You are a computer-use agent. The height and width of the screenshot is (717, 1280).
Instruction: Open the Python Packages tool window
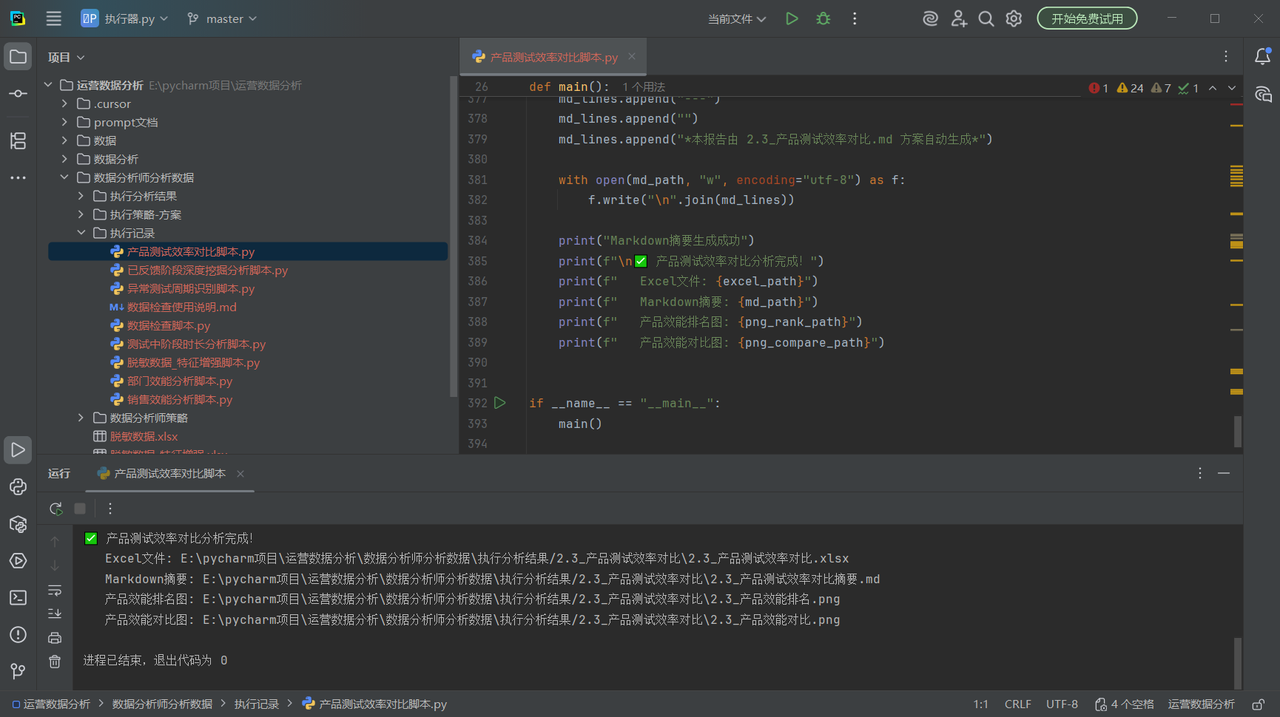tap(18, 524)
